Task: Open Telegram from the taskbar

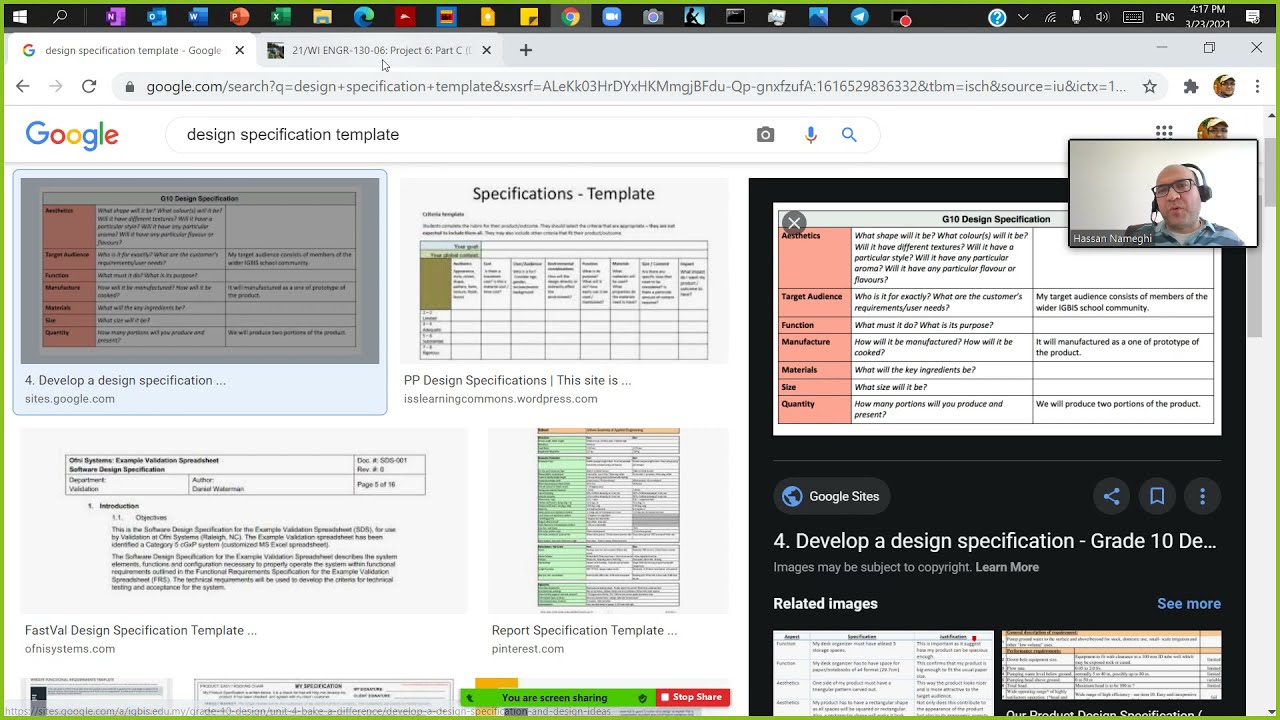Action: (x=859, y=17)
